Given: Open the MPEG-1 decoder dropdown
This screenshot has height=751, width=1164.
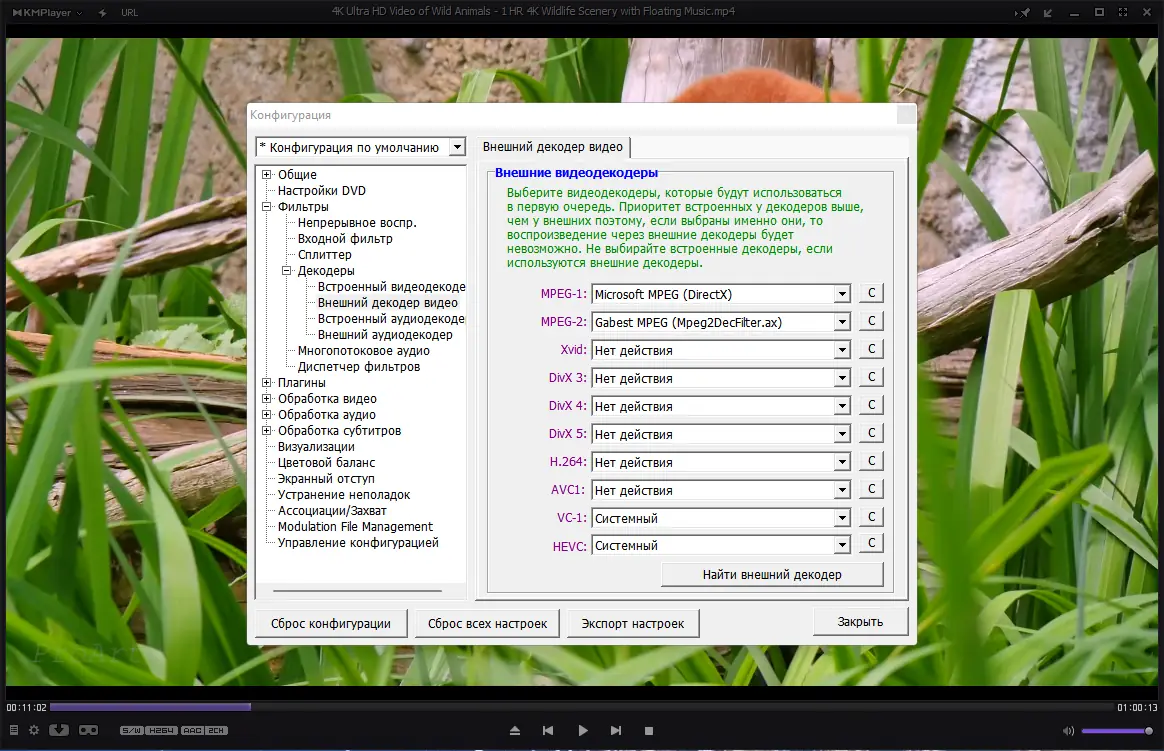Looking at the screenshot, I should pyautogui.click(x=841, y=292).
